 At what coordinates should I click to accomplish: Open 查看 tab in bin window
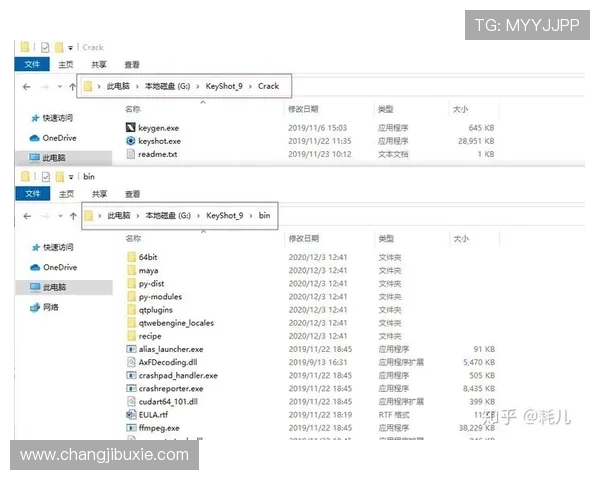[x=133, y=194]
